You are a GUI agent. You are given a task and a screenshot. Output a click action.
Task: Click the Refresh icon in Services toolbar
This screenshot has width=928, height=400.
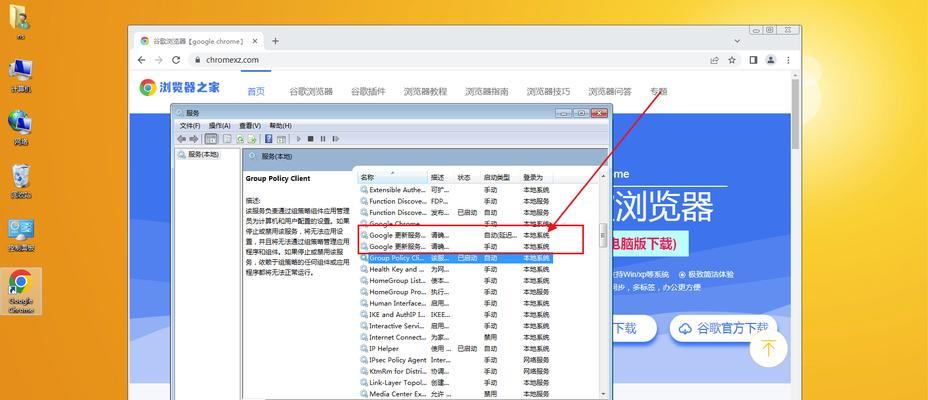(240, 139)
